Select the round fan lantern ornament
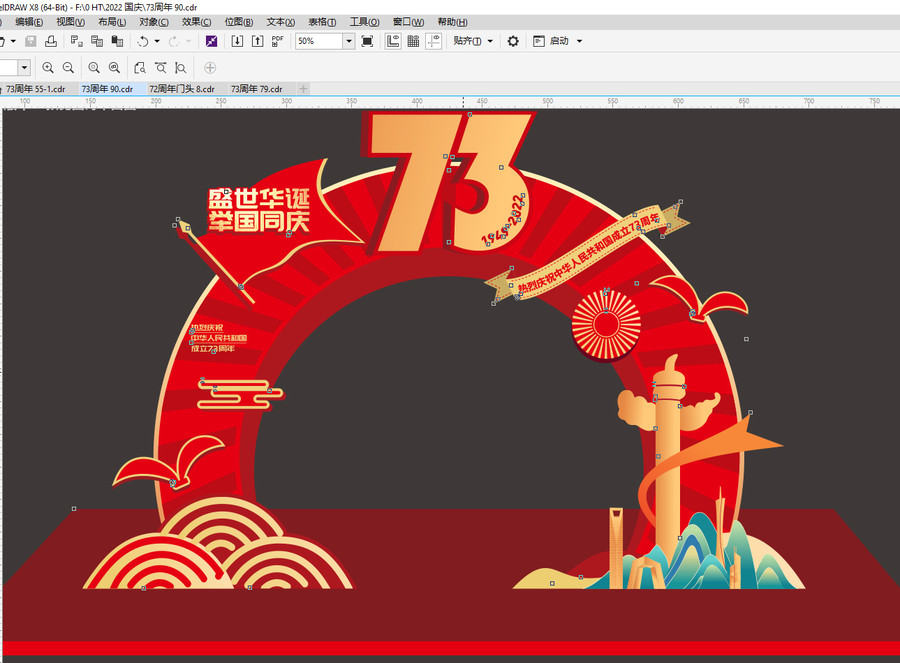This screenshot has width=900, height=663. (x=606, y=325)
